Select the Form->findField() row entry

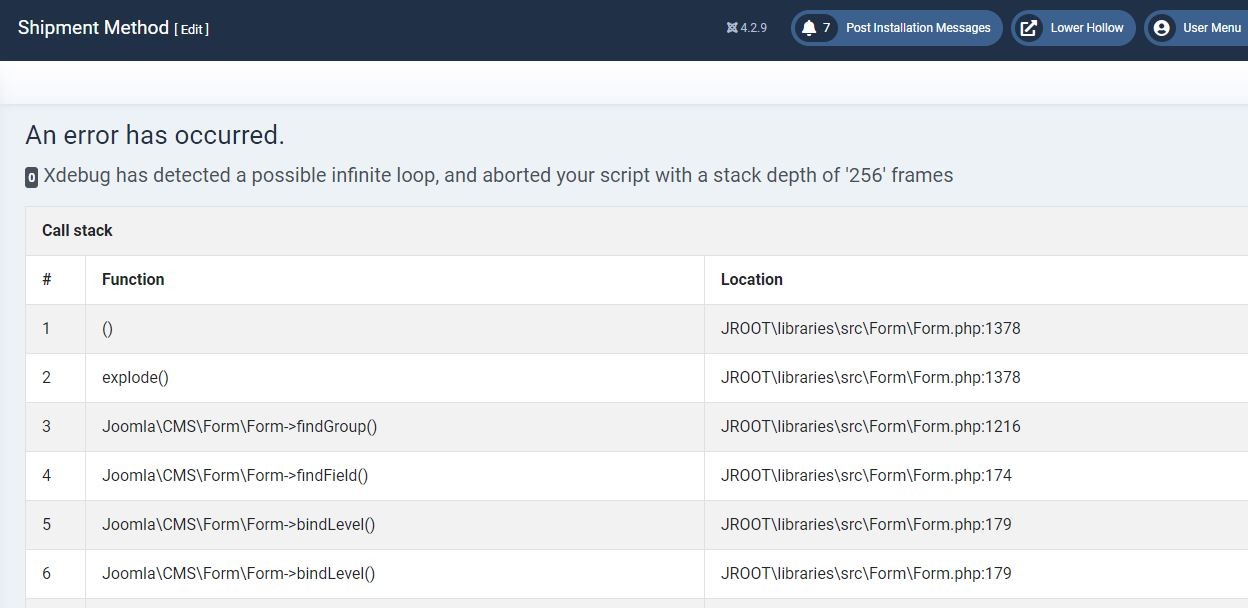coord(235,475)
